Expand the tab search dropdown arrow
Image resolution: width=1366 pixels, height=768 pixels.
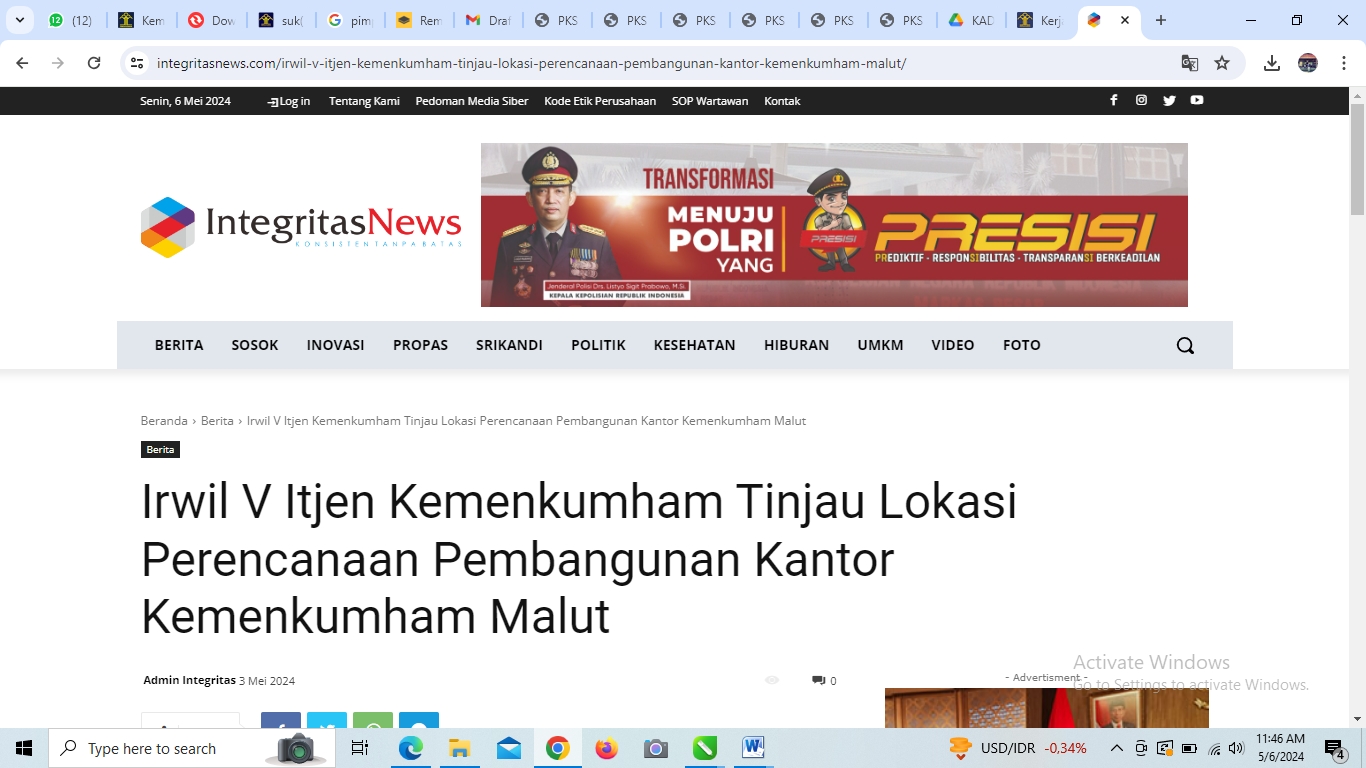(19, 20)
